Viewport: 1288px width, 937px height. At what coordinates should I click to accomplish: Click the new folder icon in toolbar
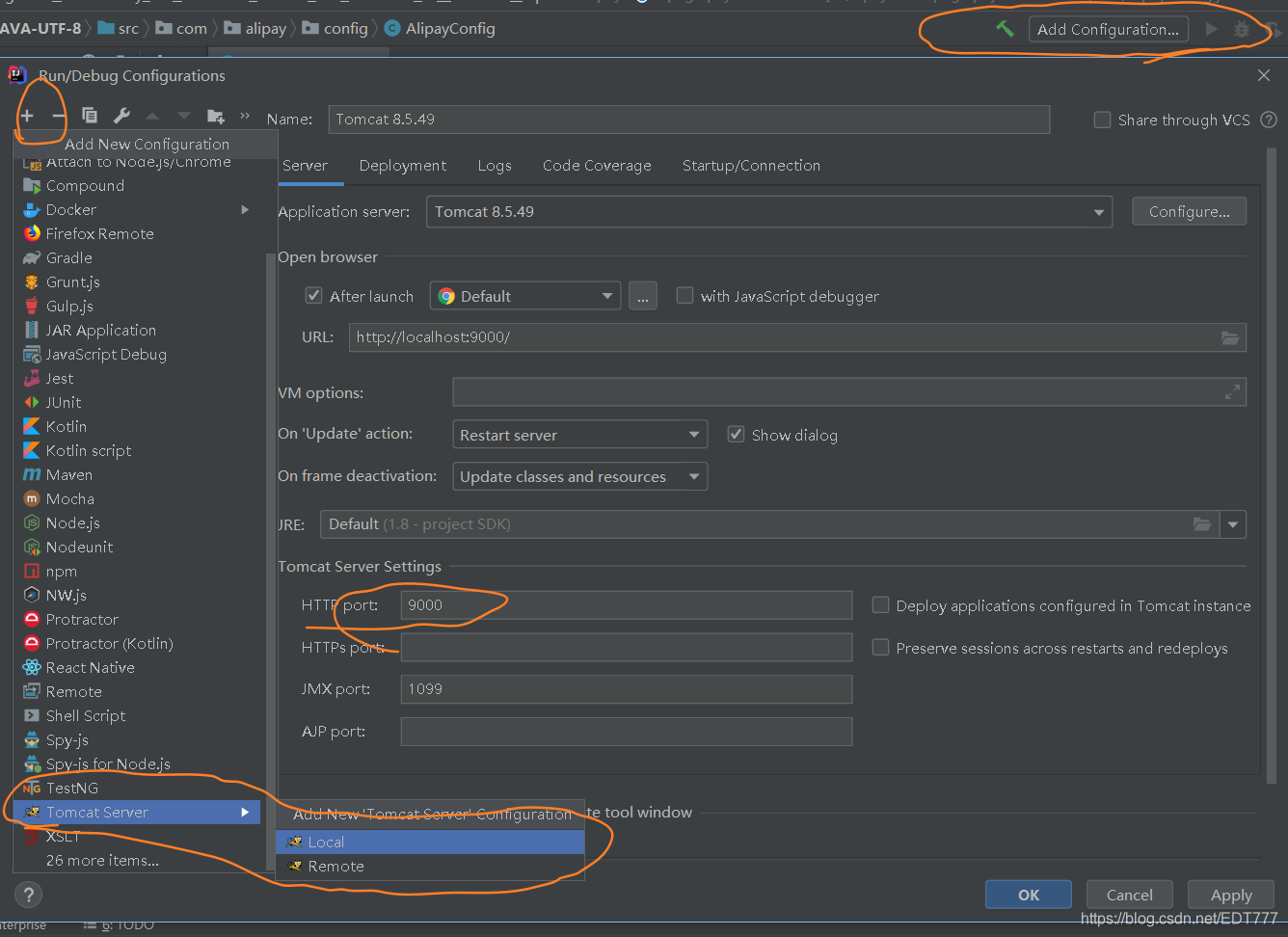[x=216, y=116]
